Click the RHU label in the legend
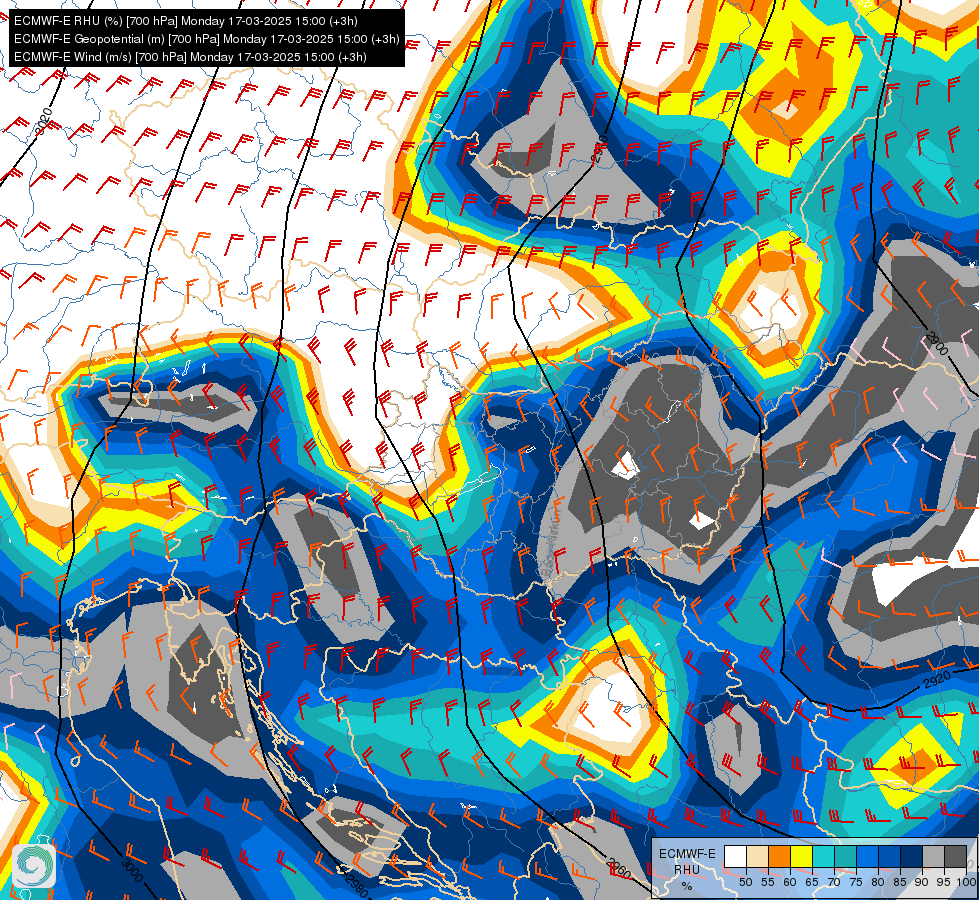The width and height of the screenshot is (979, 900). point(687,869)
